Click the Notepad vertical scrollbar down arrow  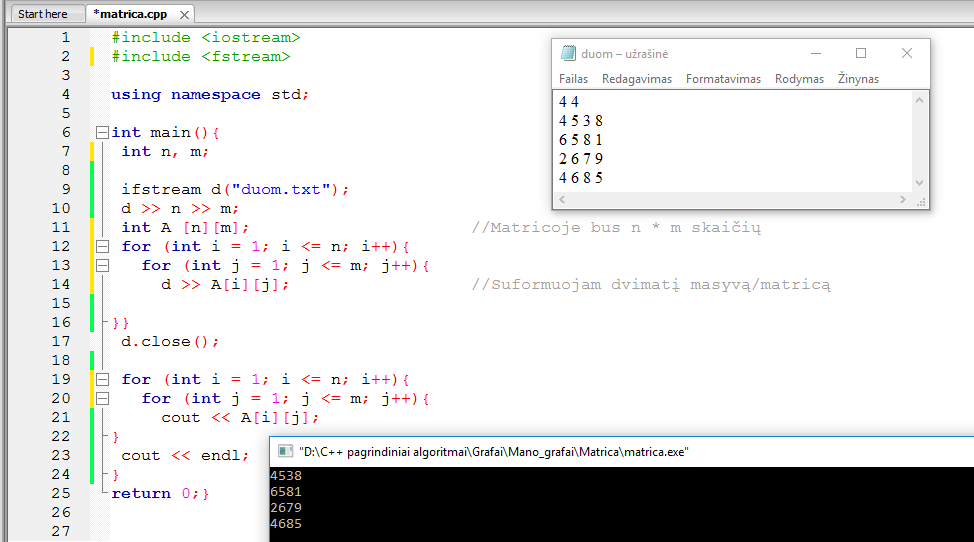[919, 183]
